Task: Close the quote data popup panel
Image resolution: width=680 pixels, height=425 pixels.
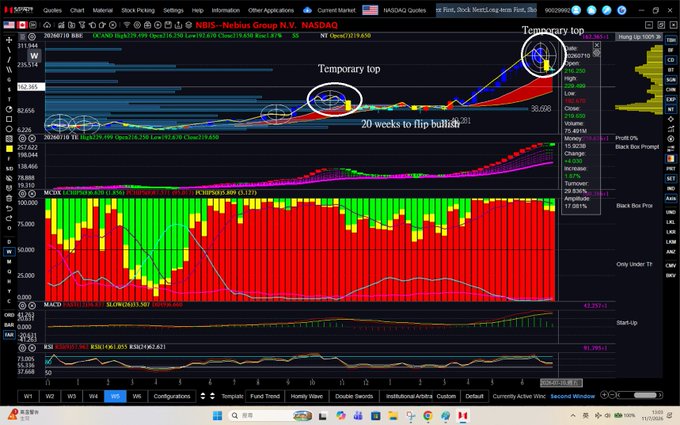Action: coord(597,45)
